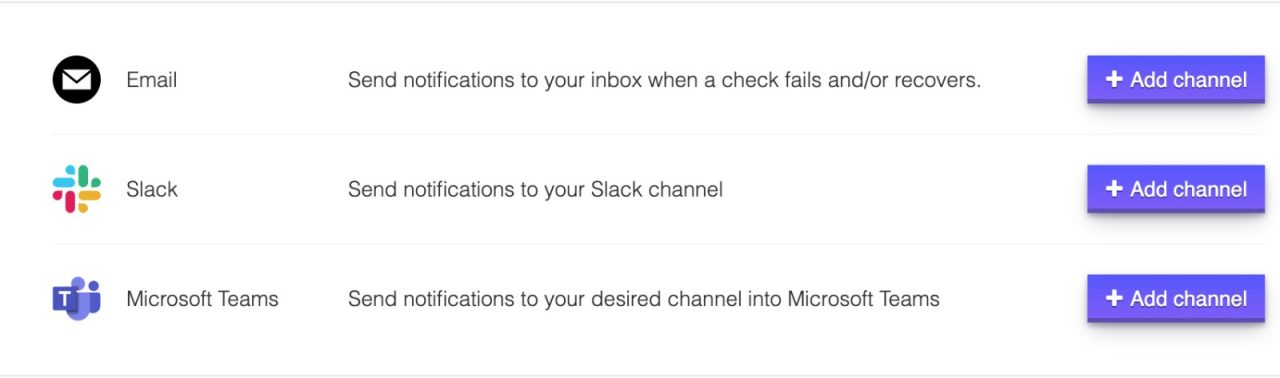The height and width of the screenshot is (378, 1280).
Task: Click the Slack channel description text
Action: [x=535, y=189]
